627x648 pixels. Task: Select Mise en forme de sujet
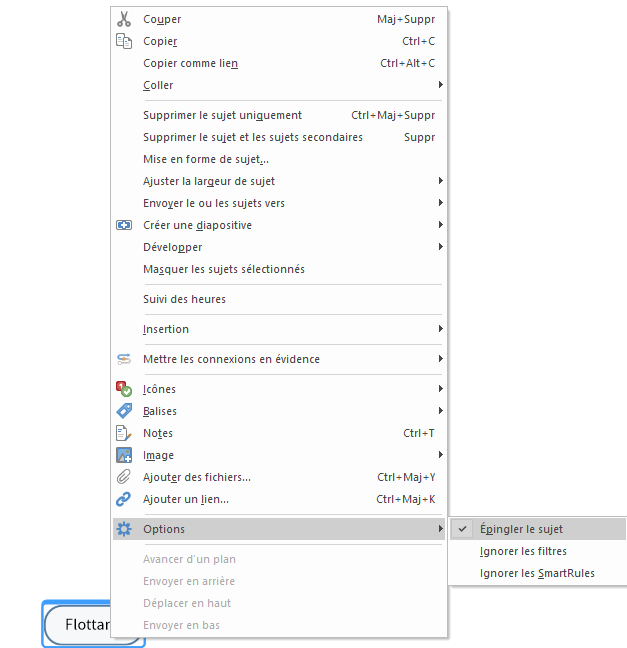point(205,159)
